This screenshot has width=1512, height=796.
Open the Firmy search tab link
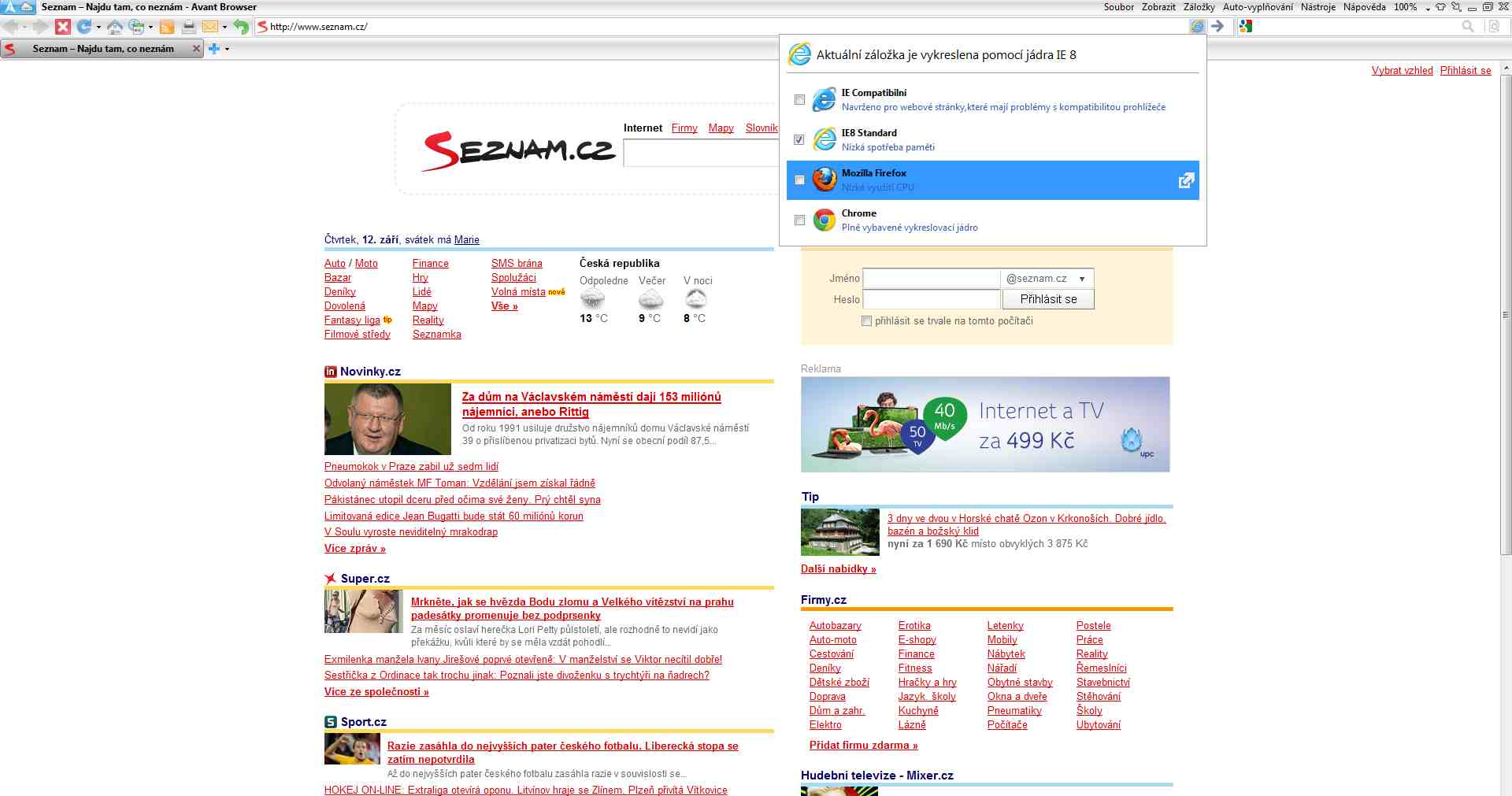[x=684, y=128]
